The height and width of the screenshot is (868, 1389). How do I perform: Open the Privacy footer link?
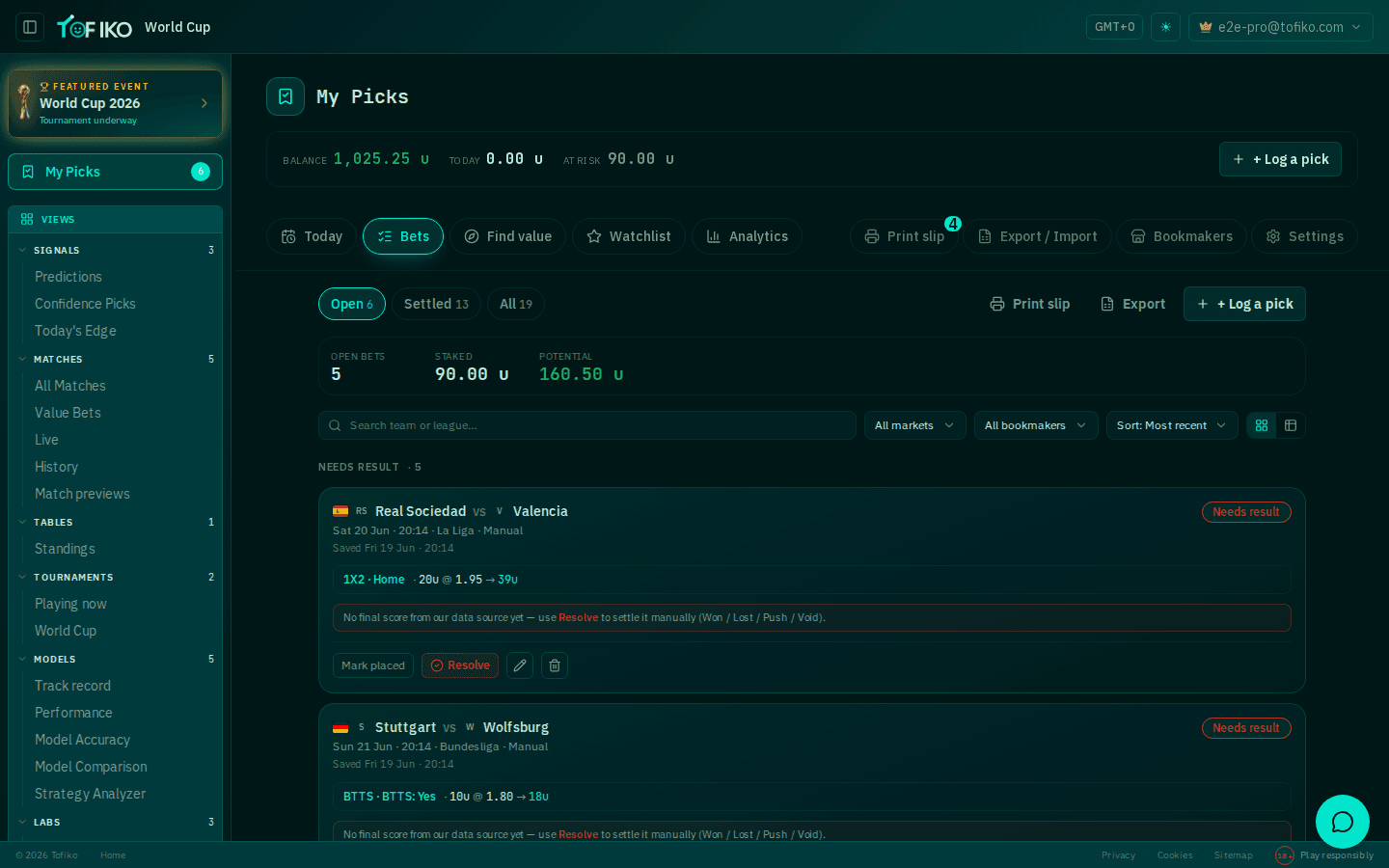click(1118, 855)
